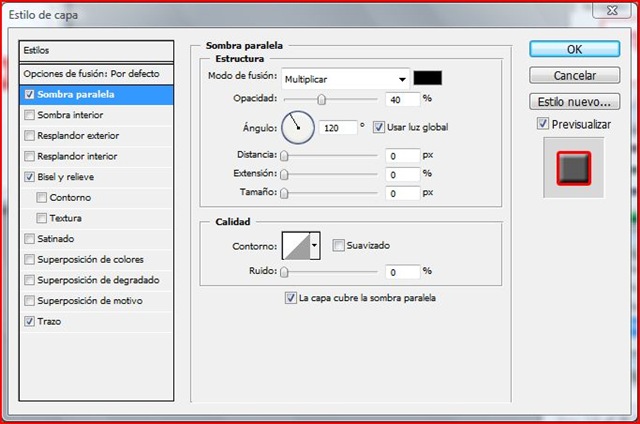Enable the Satinado checkbox
Screen dimensions: 640x424
pos(29,239)
